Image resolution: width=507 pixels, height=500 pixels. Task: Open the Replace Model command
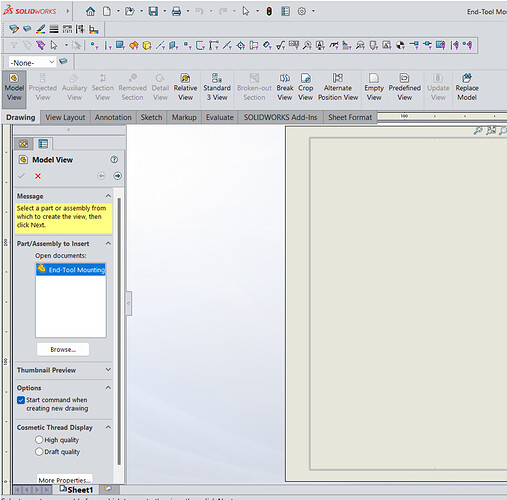(x=467, y=88)
